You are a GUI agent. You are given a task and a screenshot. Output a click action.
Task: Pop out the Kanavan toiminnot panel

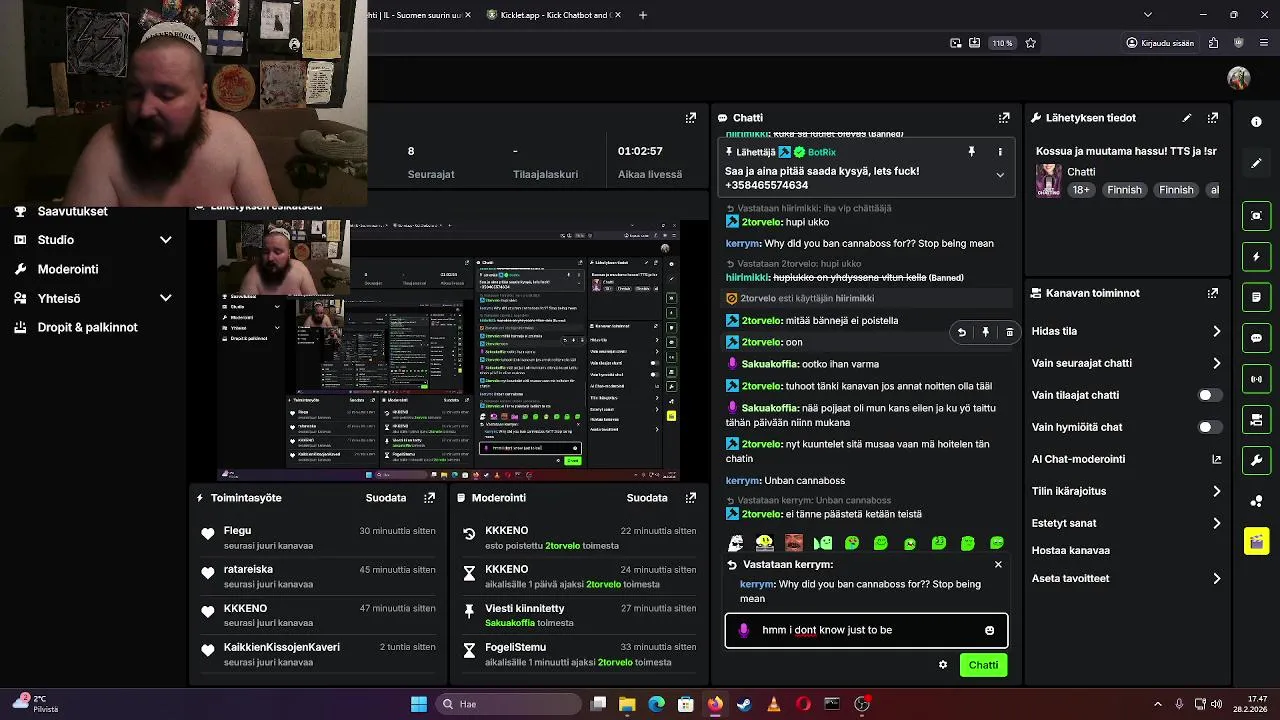tap(1213, 294)
